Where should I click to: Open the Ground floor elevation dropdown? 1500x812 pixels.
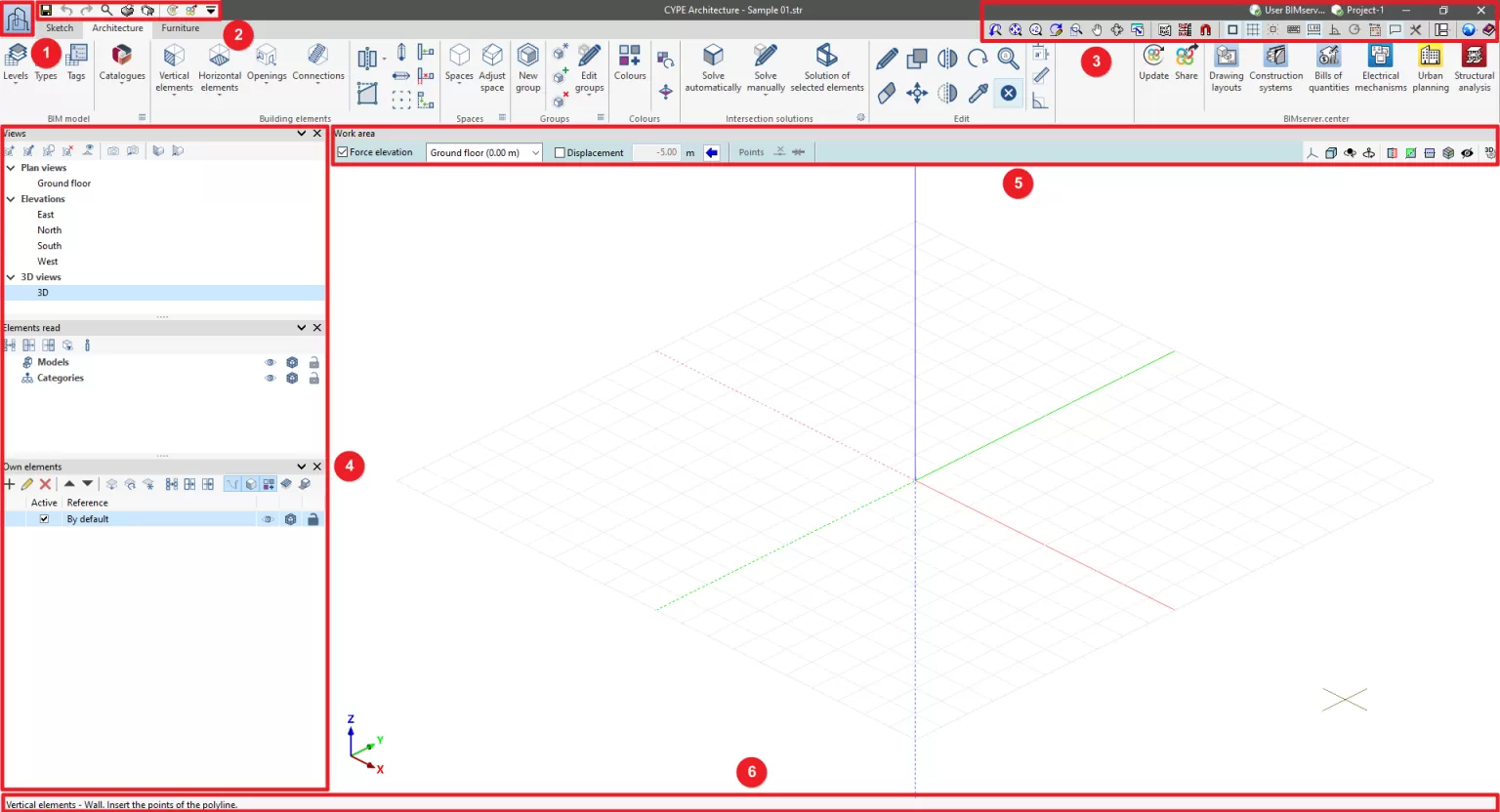pyautogui.click(x=483, y=152)
